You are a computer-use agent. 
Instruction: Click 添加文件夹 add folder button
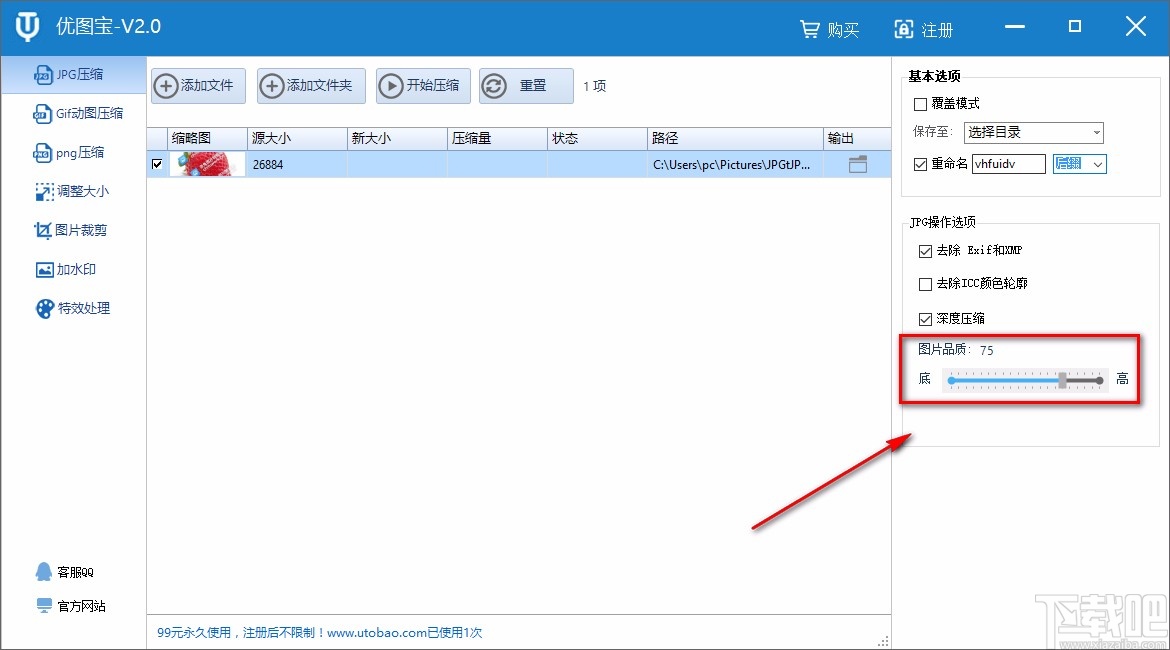click(x=311, y=86)
